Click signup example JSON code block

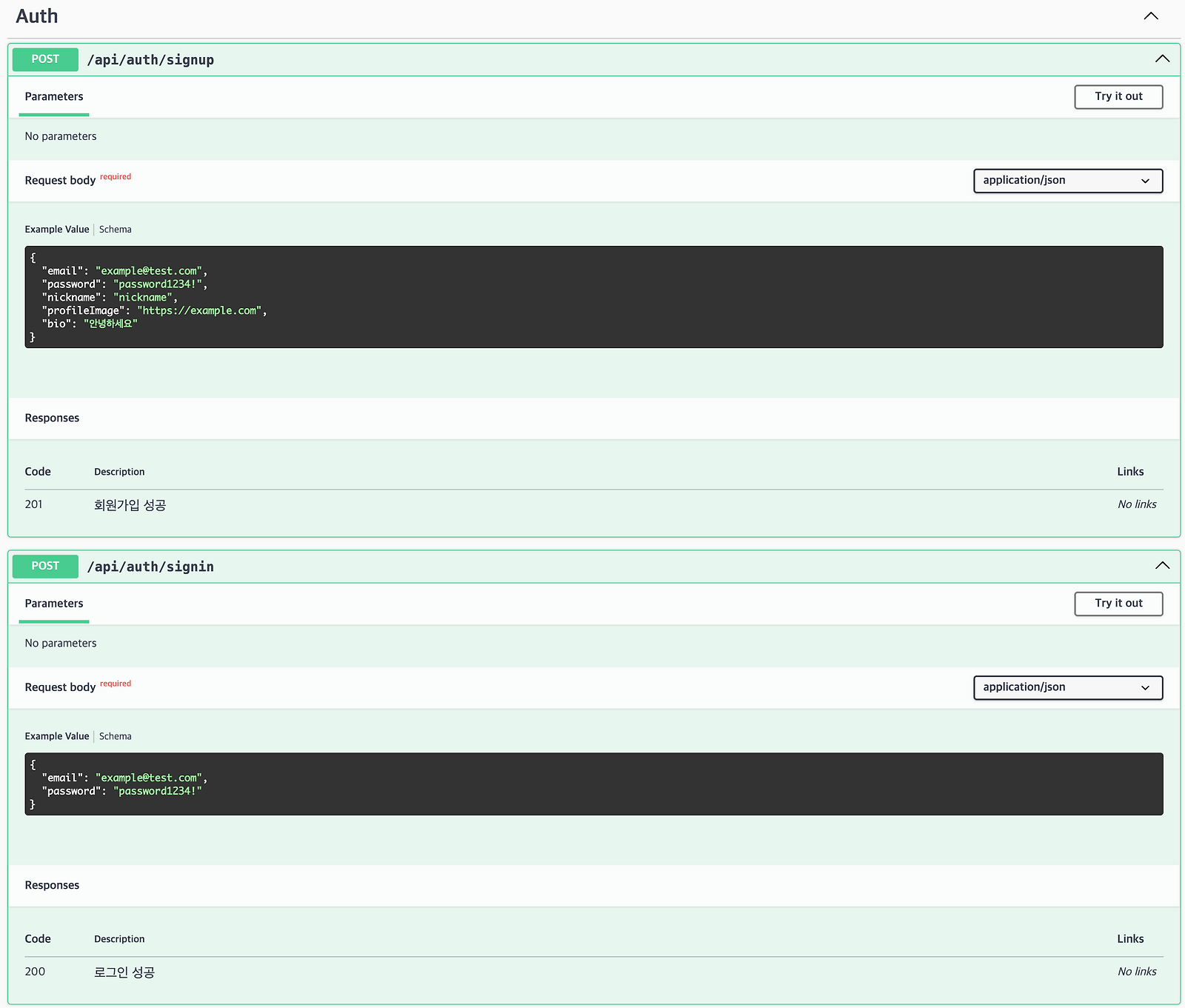(x=592, y=297)
